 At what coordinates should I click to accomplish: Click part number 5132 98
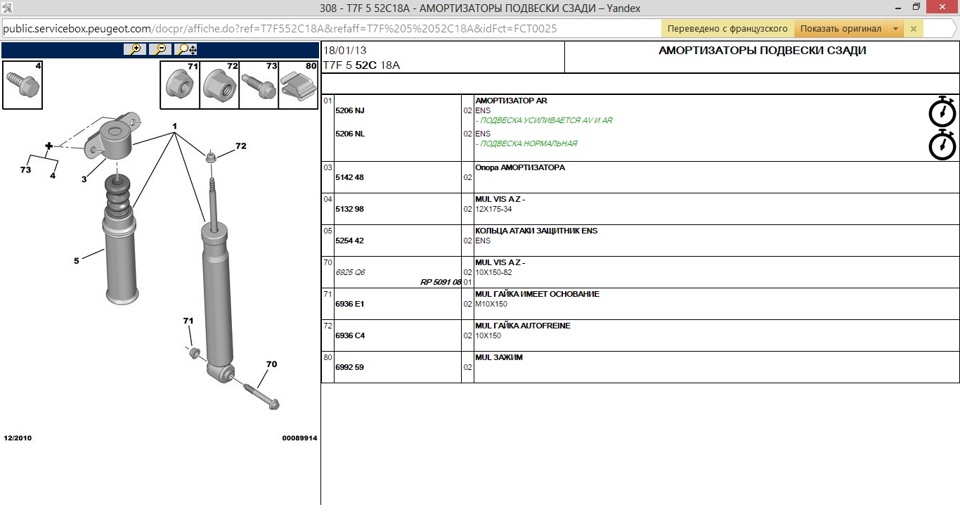pyautogui.click(x=350, y=209)
